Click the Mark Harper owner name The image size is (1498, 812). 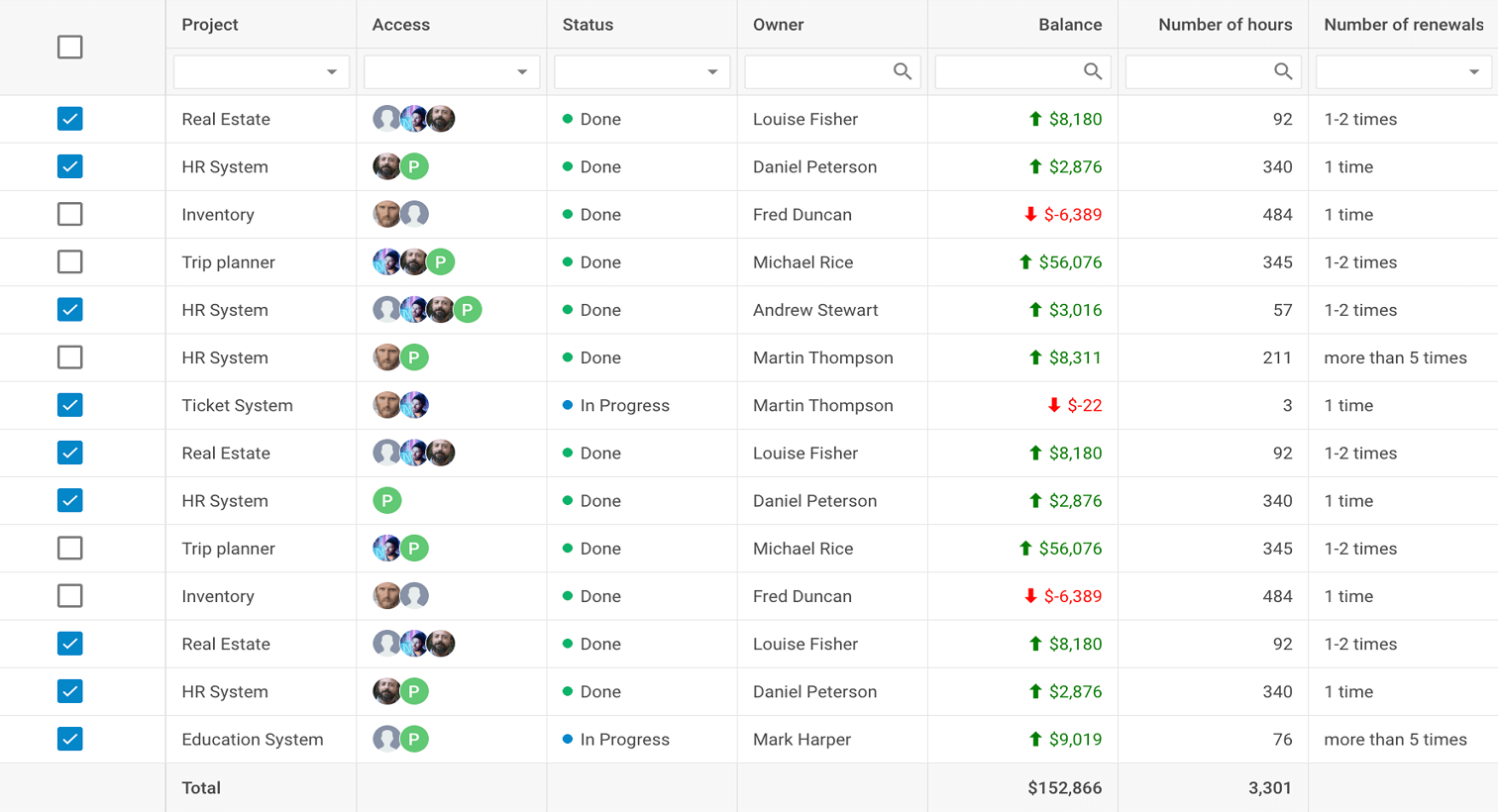coord(802,740)
